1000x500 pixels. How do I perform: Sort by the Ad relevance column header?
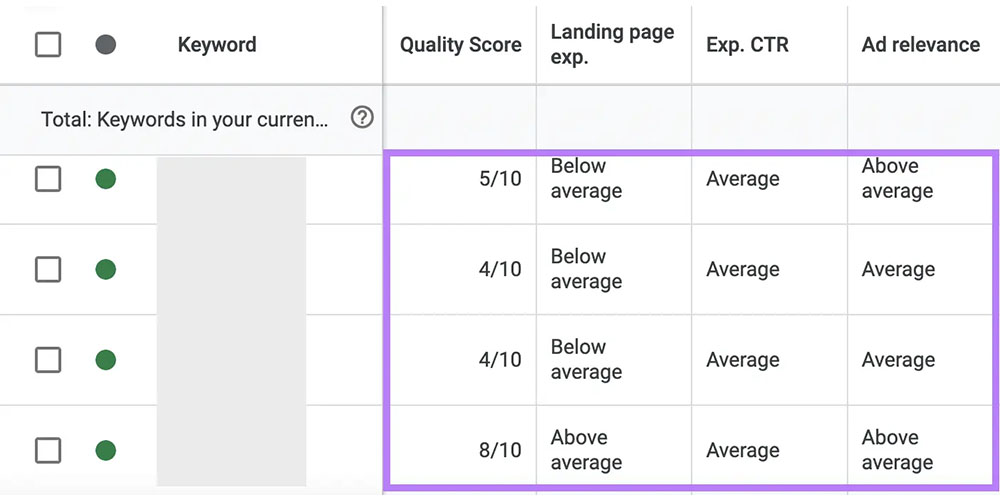point(921,45)
